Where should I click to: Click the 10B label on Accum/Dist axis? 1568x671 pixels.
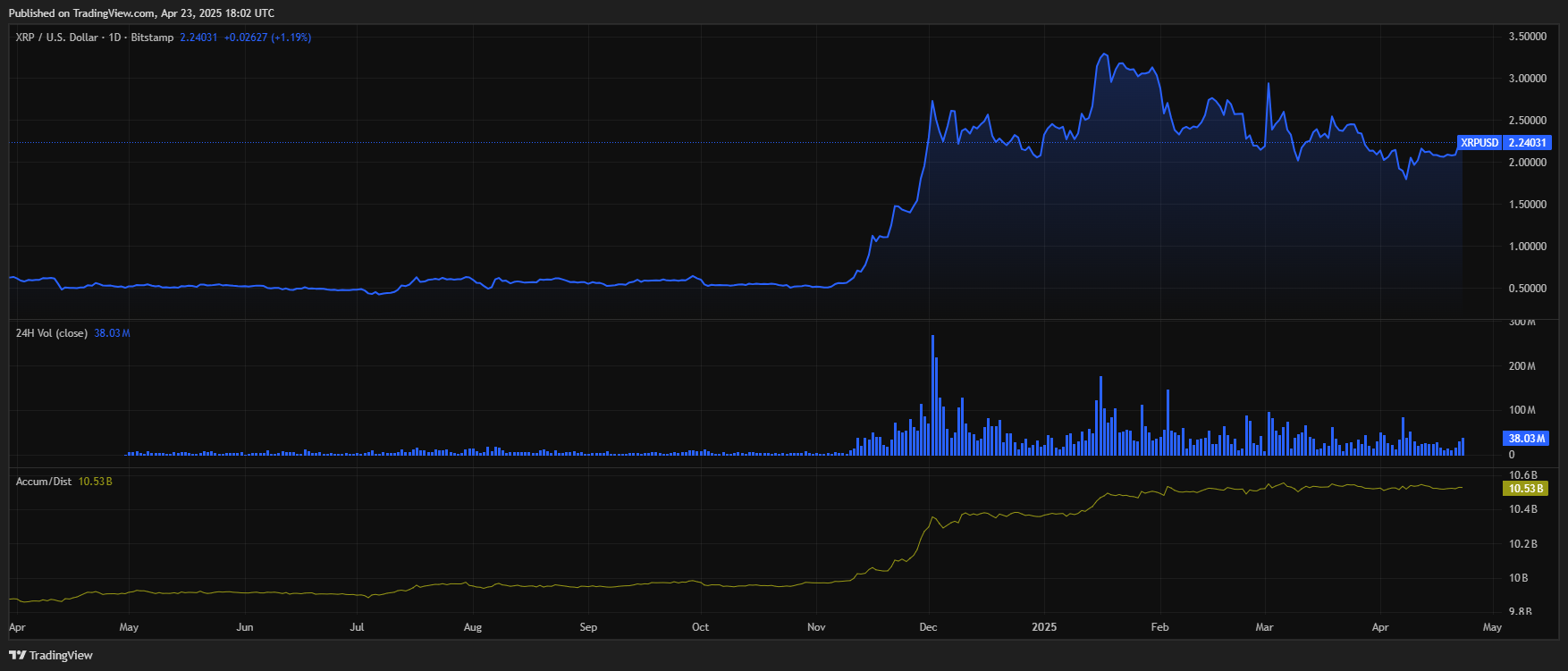[1518, 578]
